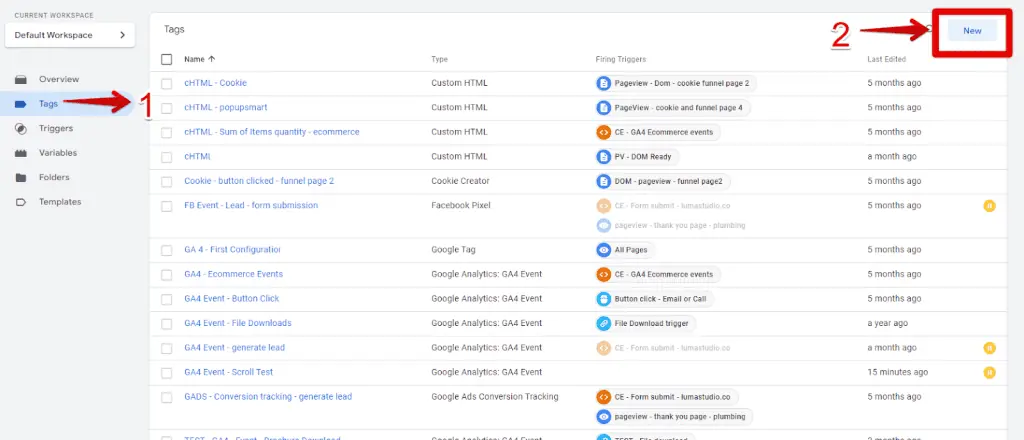
Task: Toggle sort order on the Name column
Action: pos(200,59)
